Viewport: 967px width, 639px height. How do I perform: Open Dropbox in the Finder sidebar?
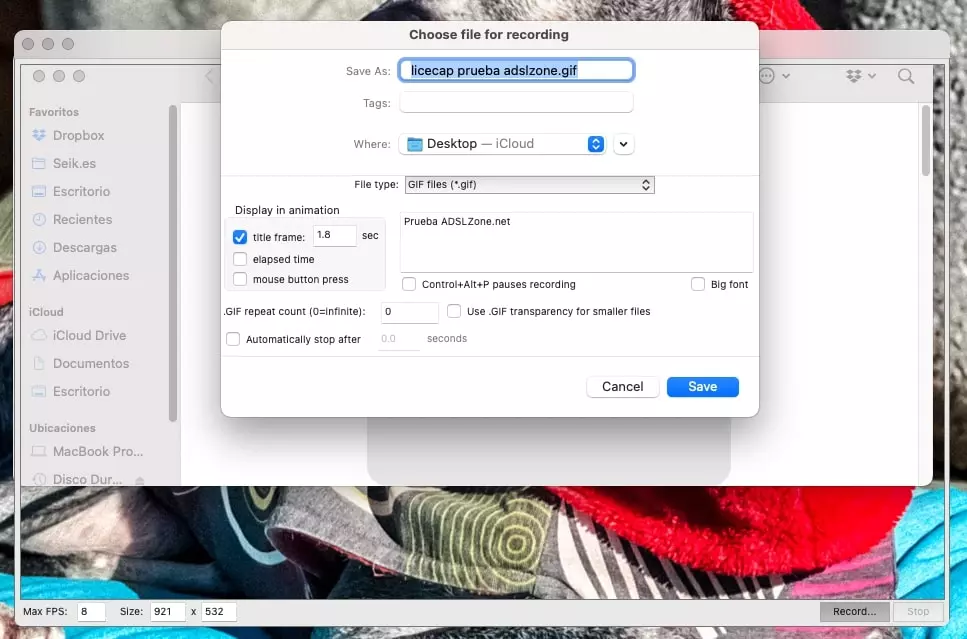(x=78, y=135)
